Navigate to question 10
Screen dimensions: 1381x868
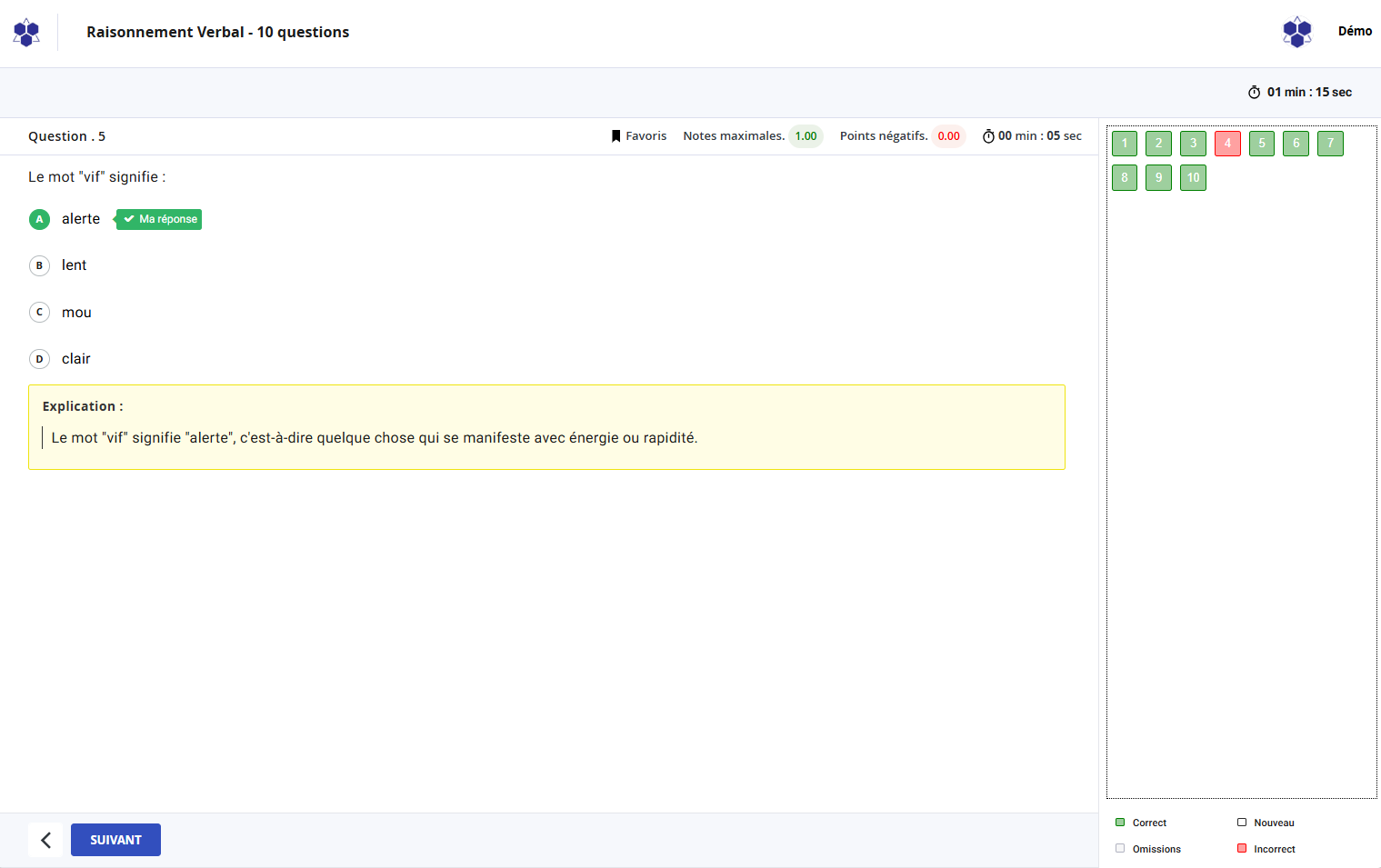[1193, 178]
